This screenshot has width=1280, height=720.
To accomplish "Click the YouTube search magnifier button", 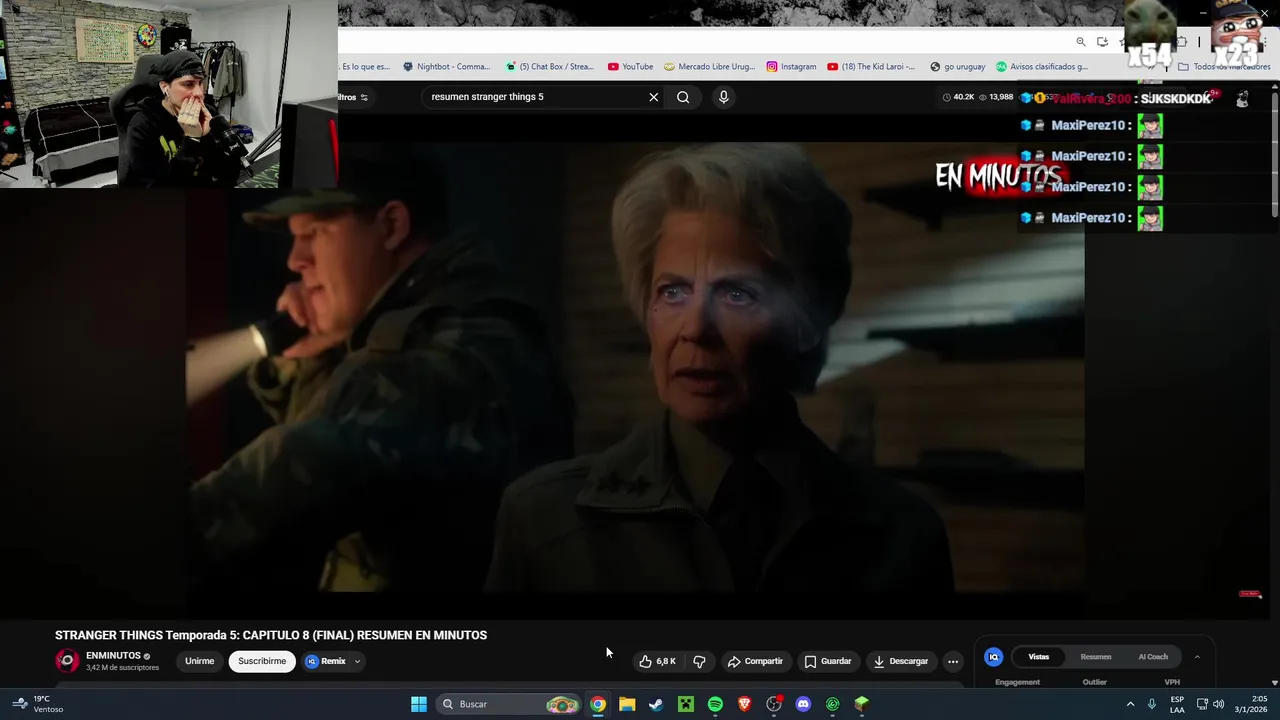I will pyautogui.click(x=683, y=97).
